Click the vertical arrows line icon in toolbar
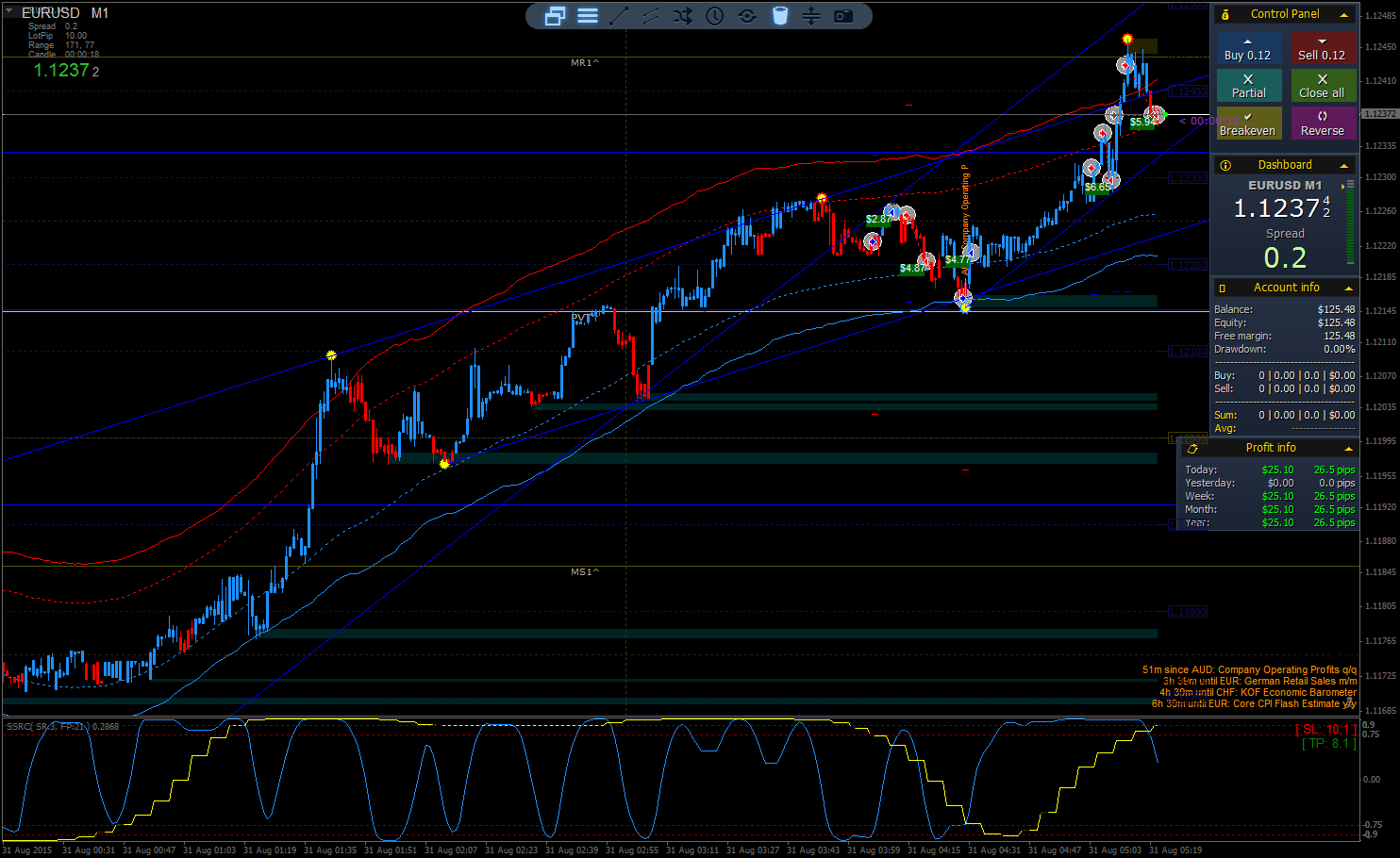1400x858 pixels. (811, 16)
